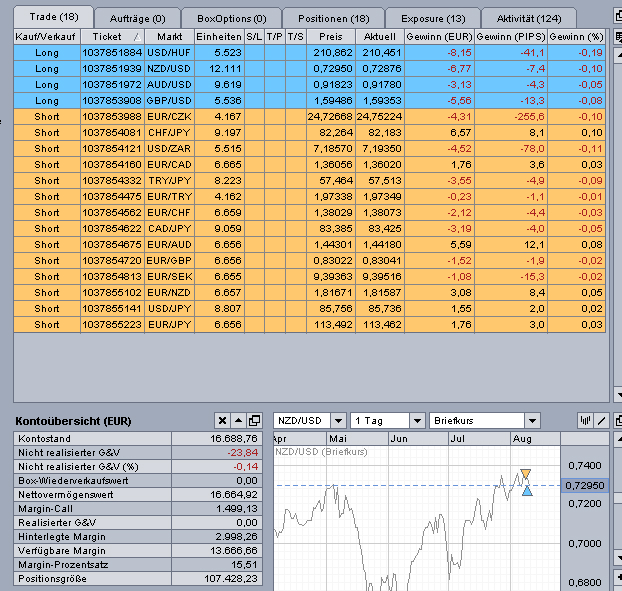Open the Positionen (18) tab

(332, 18)
